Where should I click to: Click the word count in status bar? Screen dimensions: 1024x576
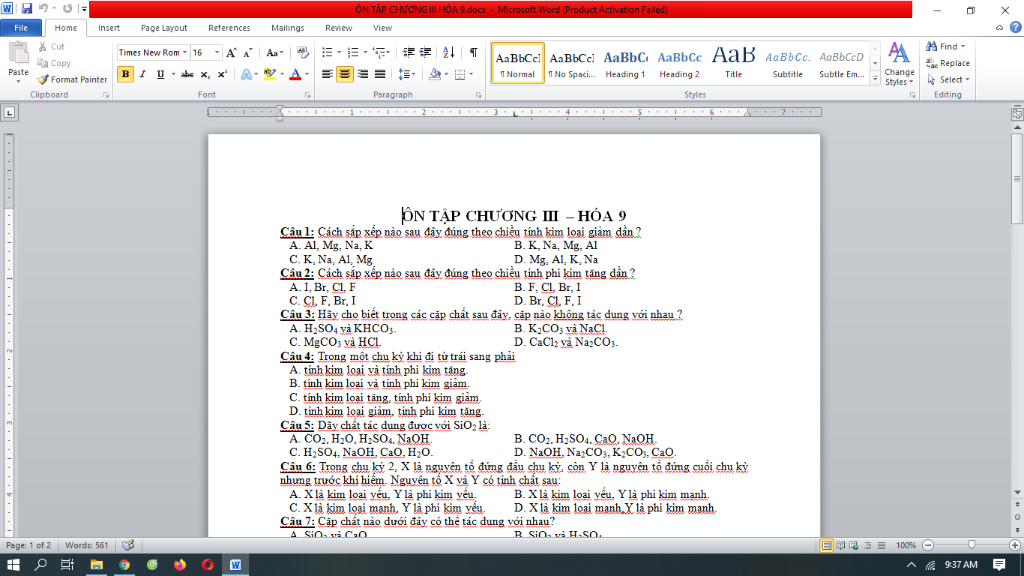(x=86, y=545)
